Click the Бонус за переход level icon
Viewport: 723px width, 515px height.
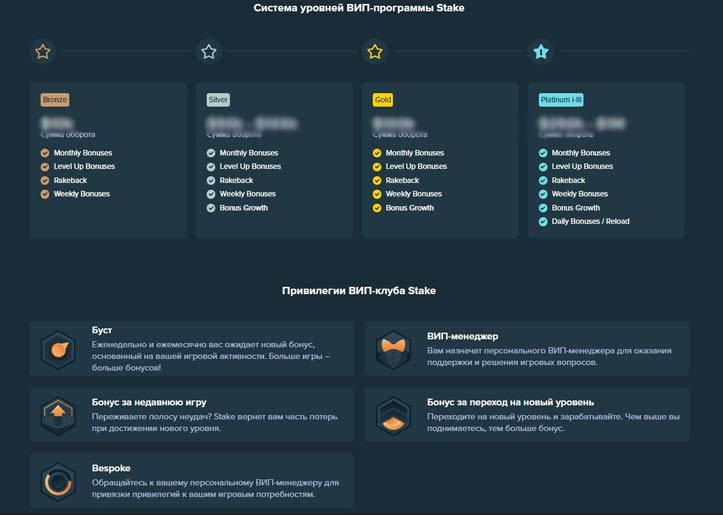tap(393, 415)
